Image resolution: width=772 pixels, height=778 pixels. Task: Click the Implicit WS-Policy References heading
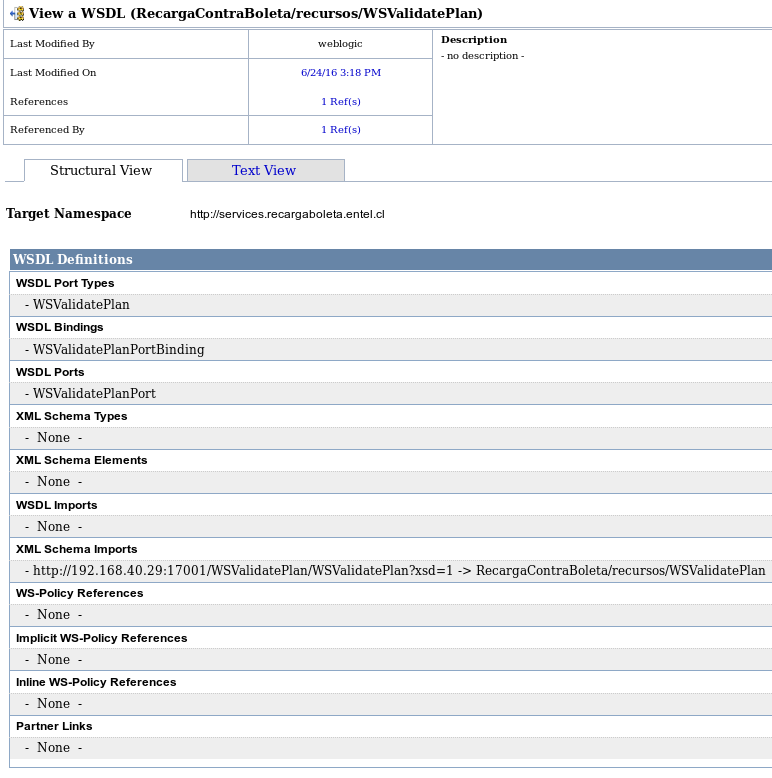click(x=102, y=638)
